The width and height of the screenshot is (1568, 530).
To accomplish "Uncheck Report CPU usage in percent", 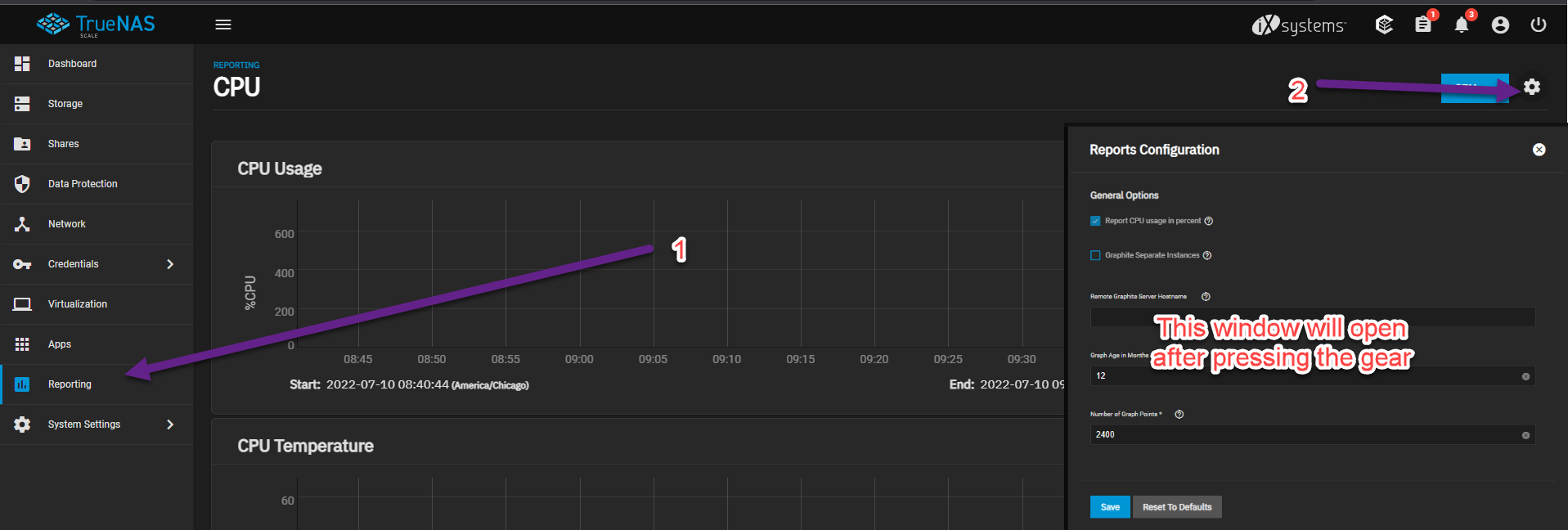I will pos(1095,221).
